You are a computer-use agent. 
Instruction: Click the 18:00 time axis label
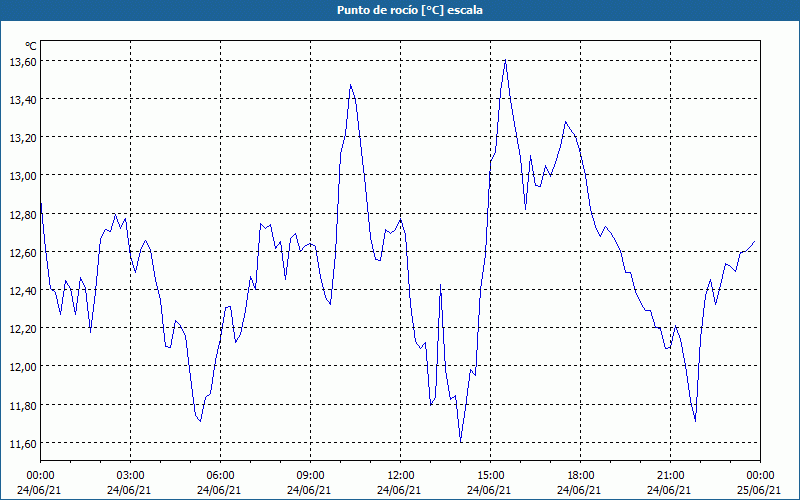[581, 476]
